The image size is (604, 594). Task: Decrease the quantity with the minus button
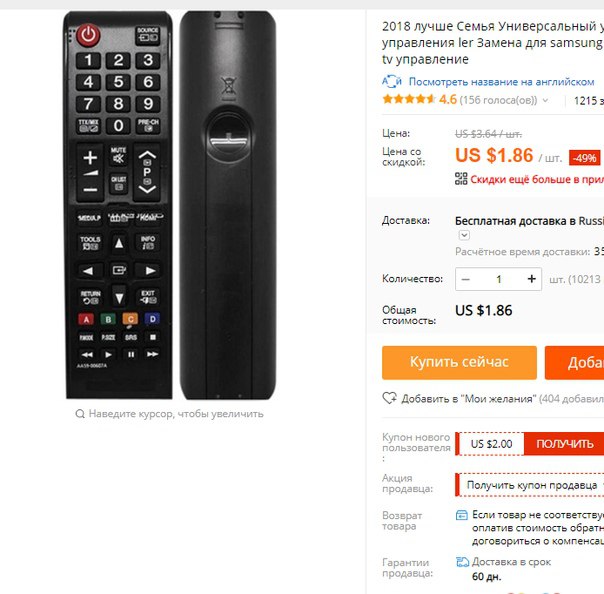[466, 279]
